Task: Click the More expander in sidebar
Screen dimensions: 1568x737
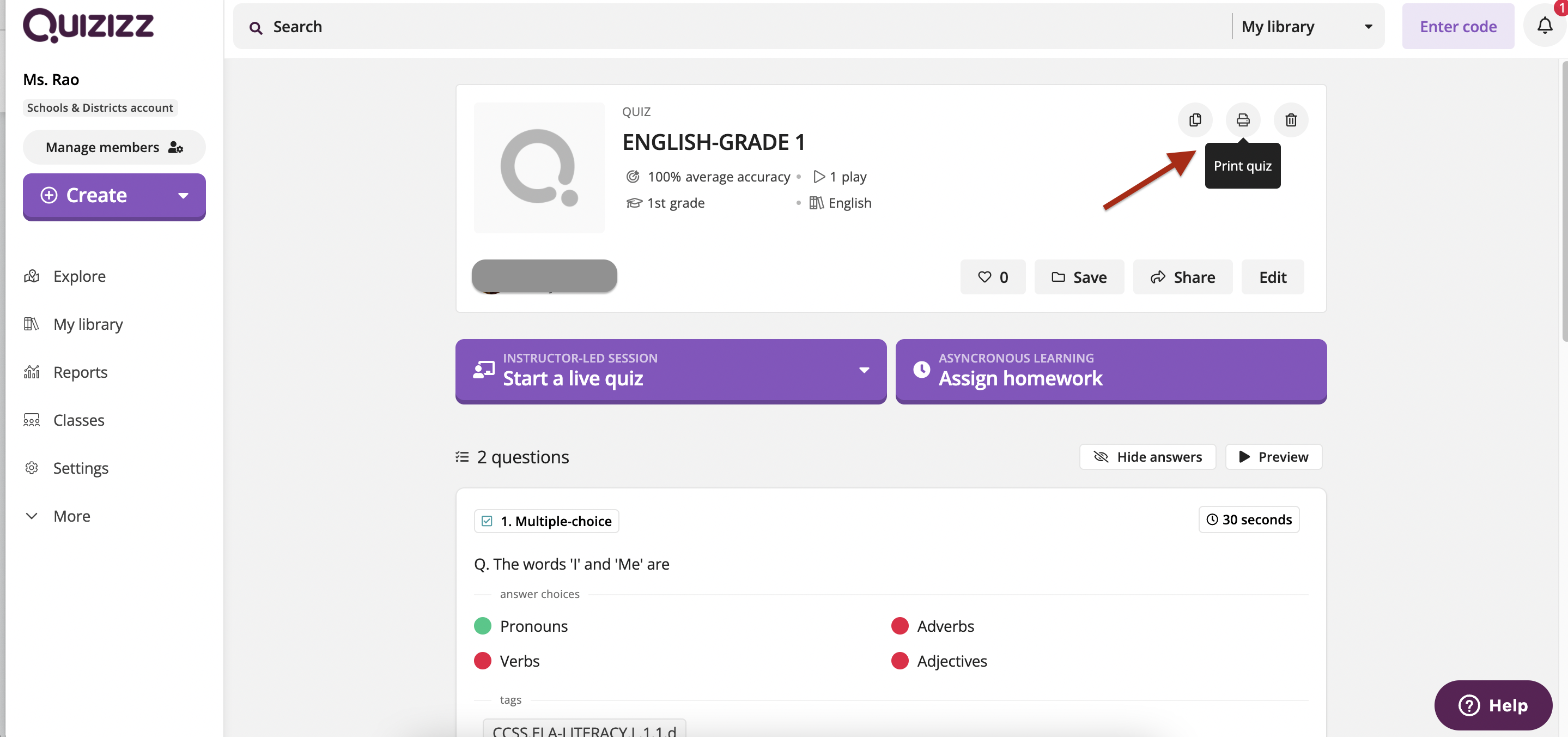Action: (x=71, y=515)
